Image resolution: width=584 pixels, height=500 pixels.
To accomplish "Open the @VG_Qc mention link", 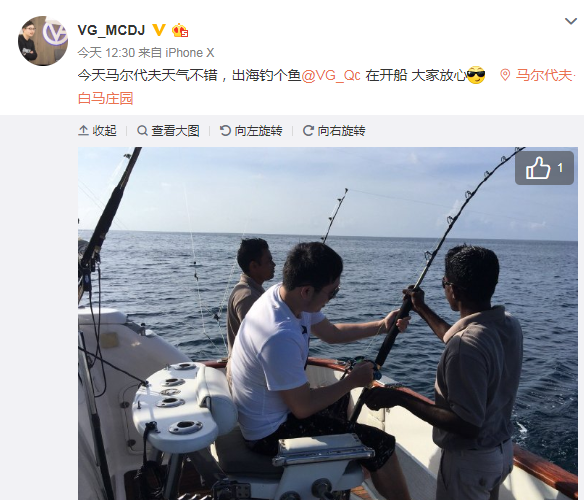I will click(x=331, y=76).
